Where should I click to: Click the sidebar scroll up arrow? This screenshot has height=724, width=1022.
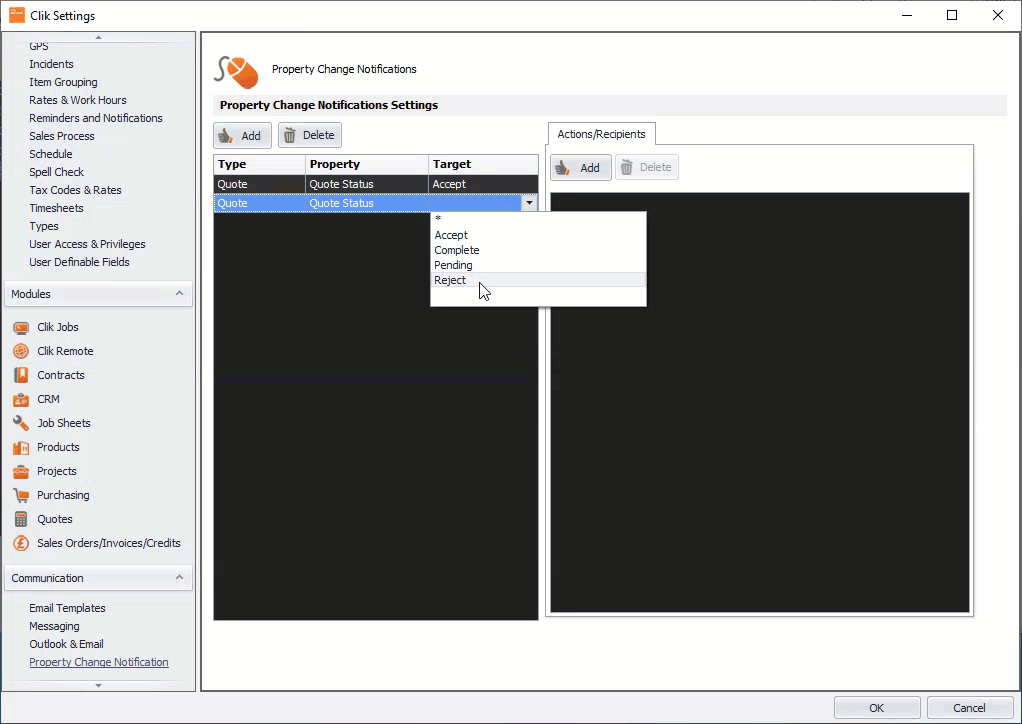tap(98, 37)
